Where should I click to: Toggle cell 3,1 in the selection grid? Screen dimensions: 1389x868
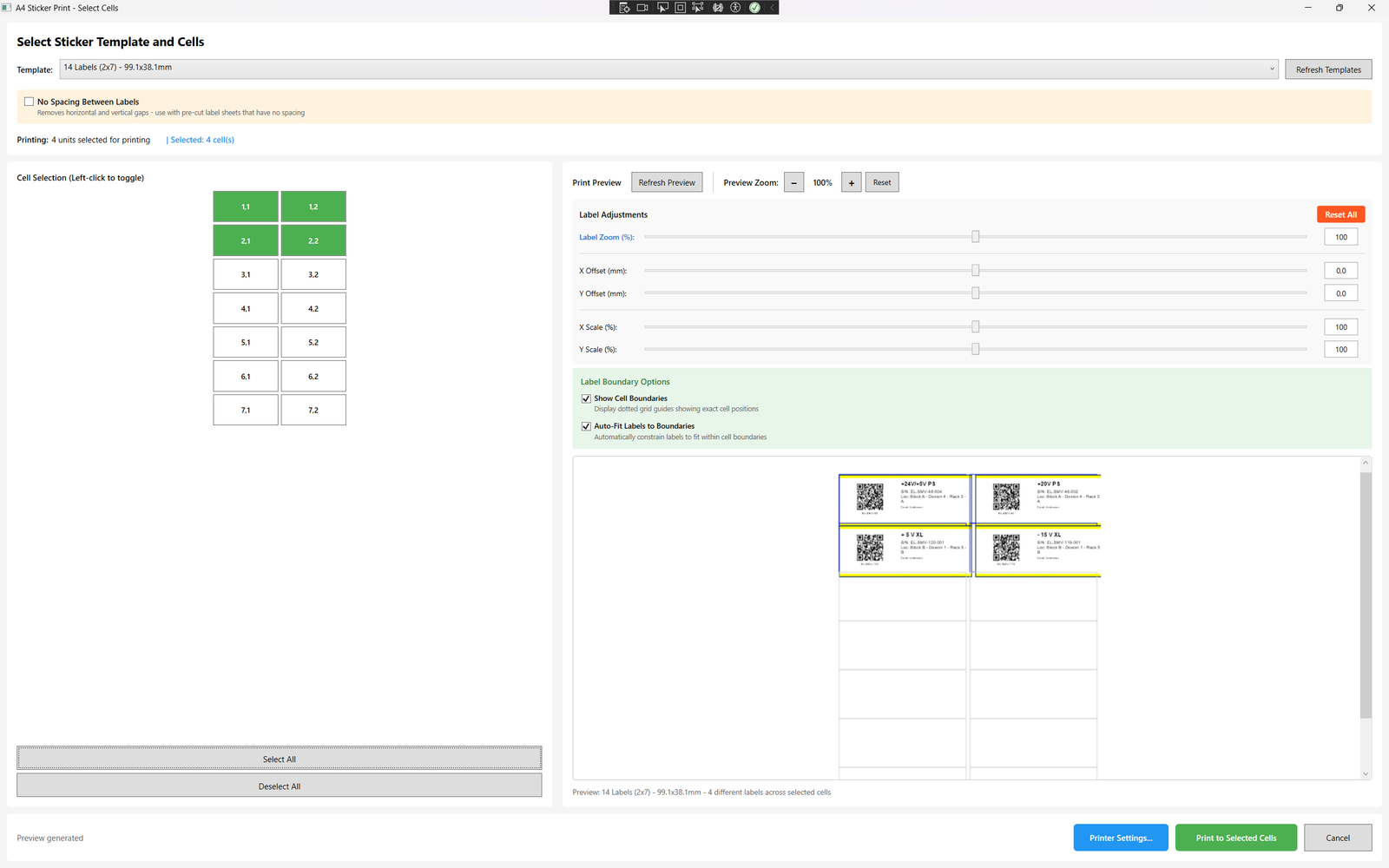pyautogui.click(x=246, y=273)
